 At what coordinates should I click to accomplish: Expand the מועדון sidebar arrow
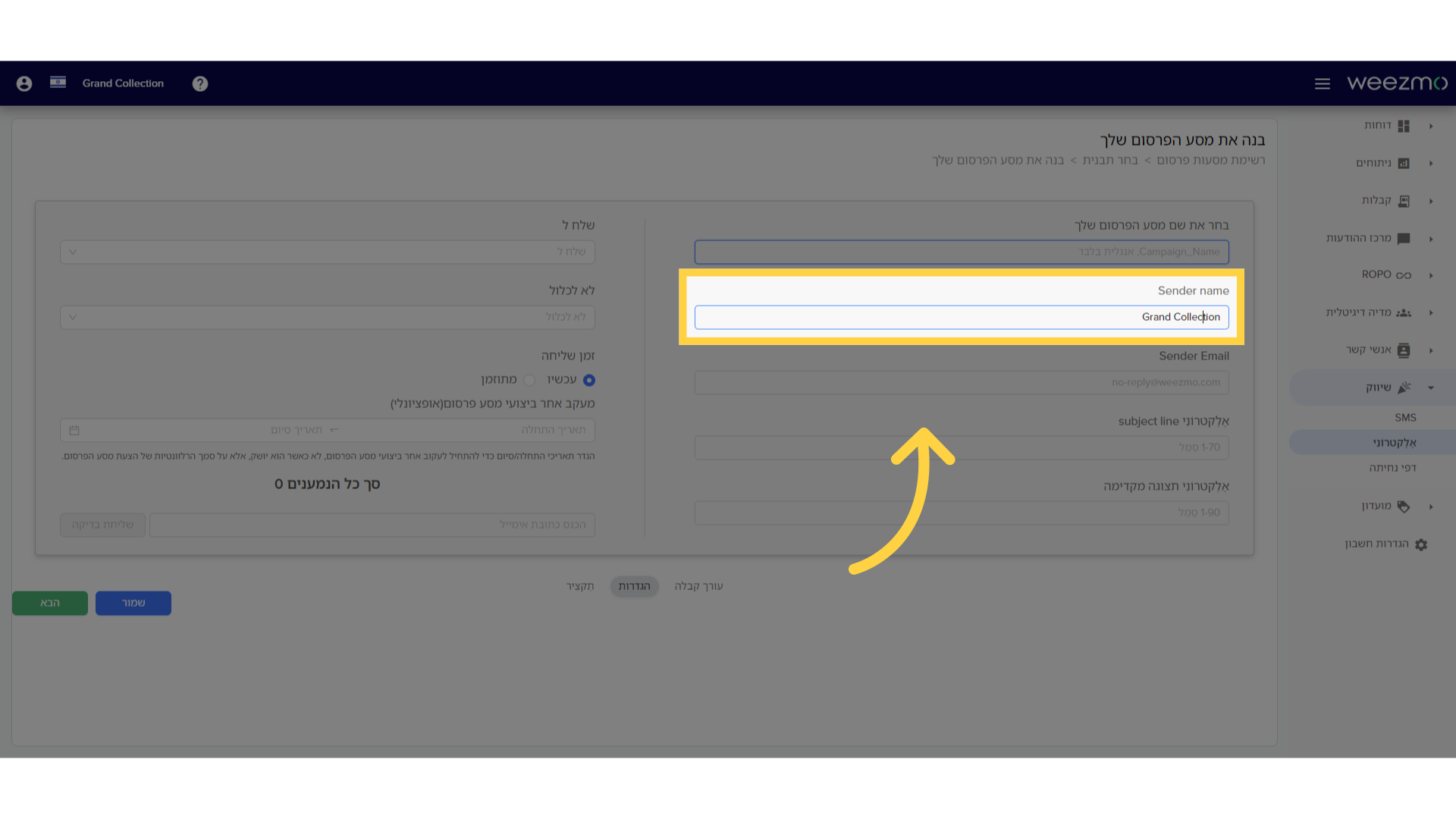click(x=1431, y=507)
